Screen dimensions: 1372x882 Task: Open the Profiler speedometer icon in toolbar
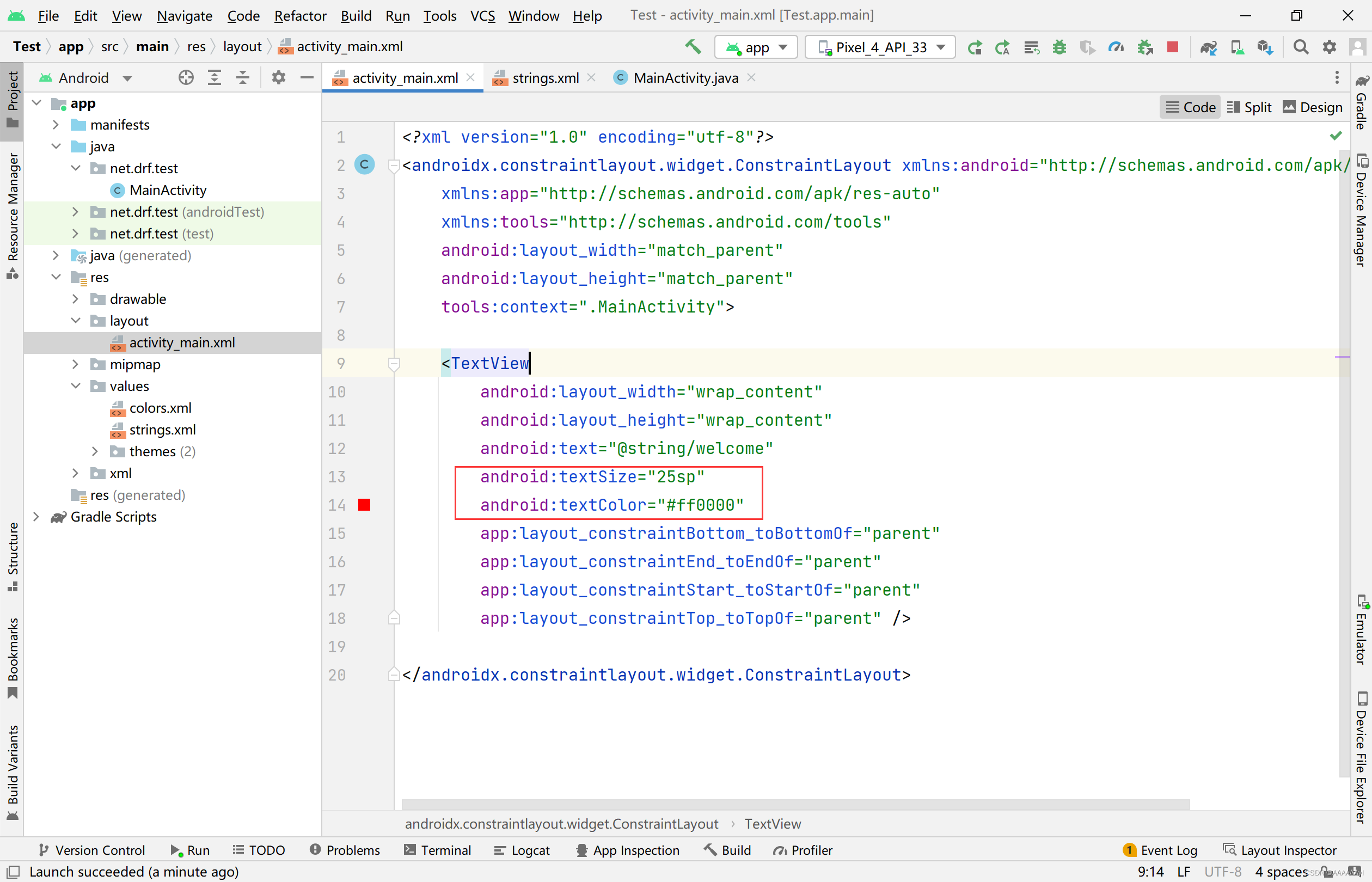[1116, 47]
